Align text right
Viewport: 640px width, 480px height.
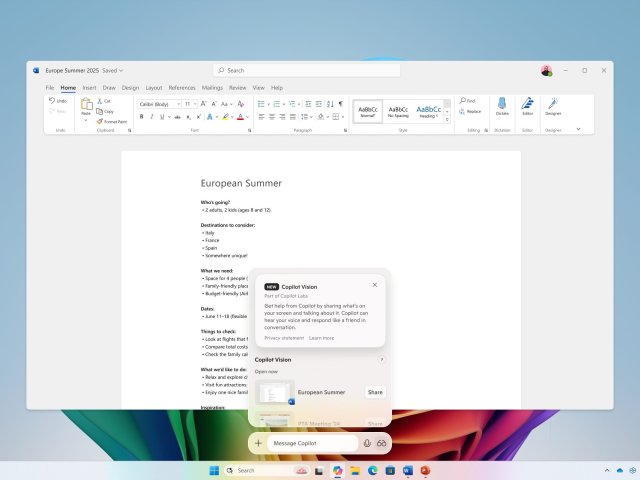point(282,117)
